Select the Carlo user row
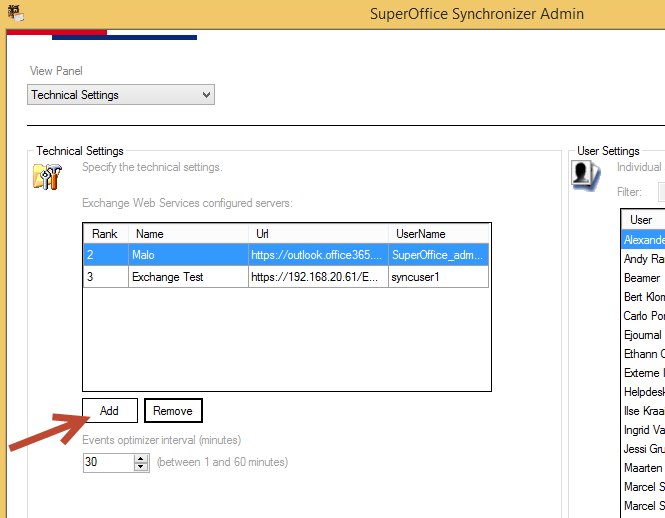 pos(643,316)
